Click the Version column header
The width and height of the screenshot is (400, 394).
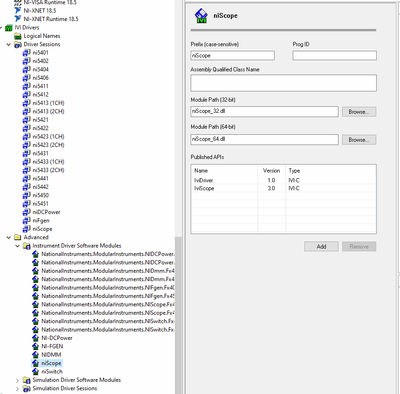pyautogui.click(x=271, y=171)
